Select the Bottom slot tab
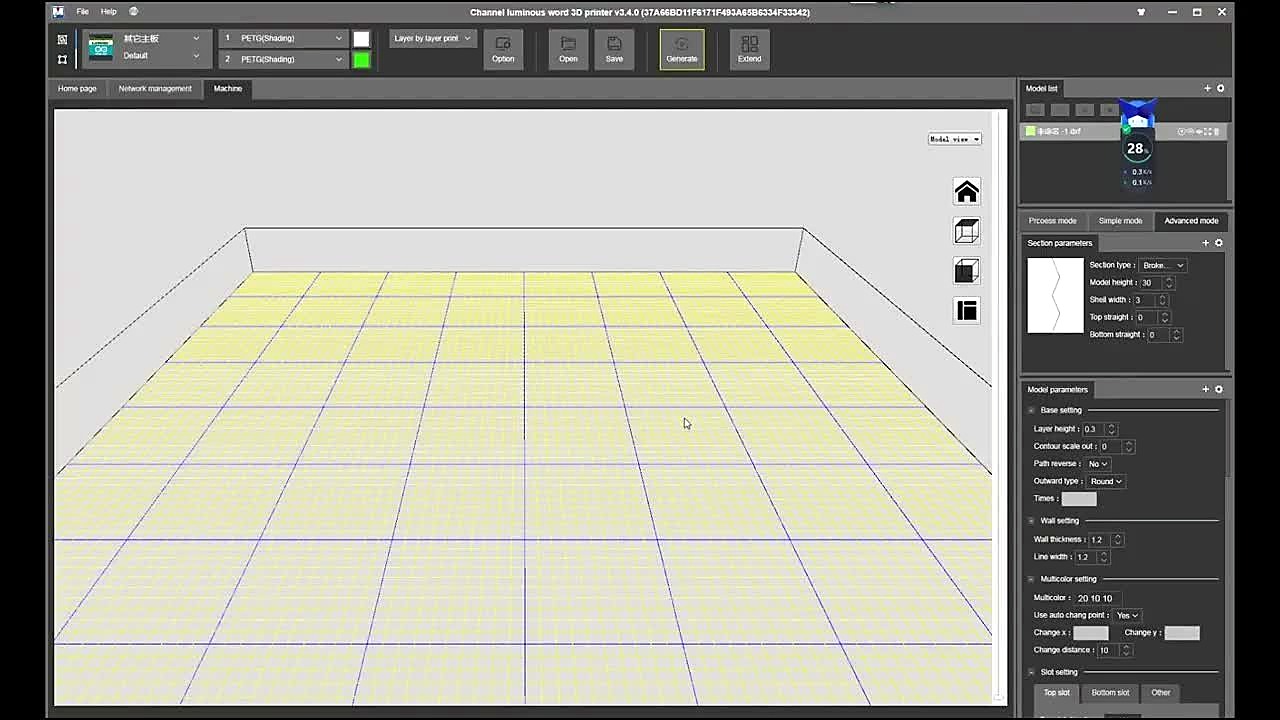This screenshot has height=720, width=1280. 1110,692
